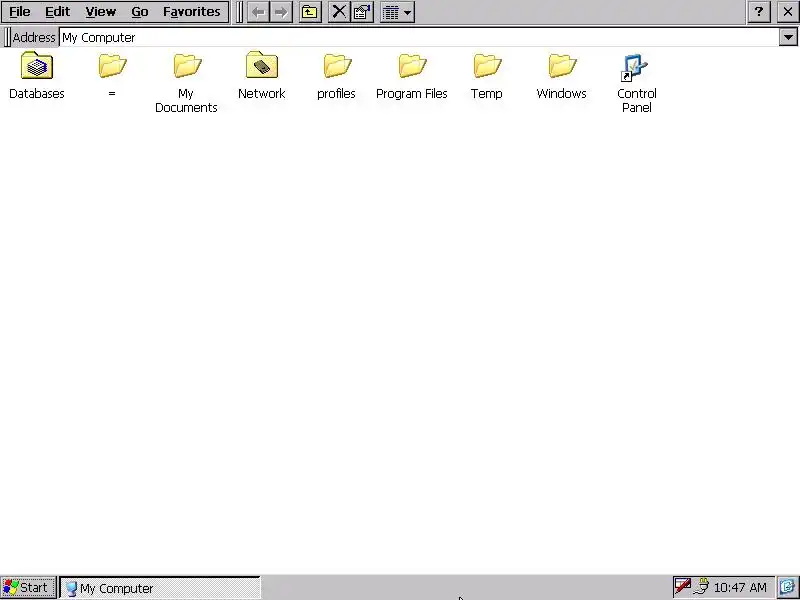800x600 pixels.
Task: Click the Address label
Action: 34,37
